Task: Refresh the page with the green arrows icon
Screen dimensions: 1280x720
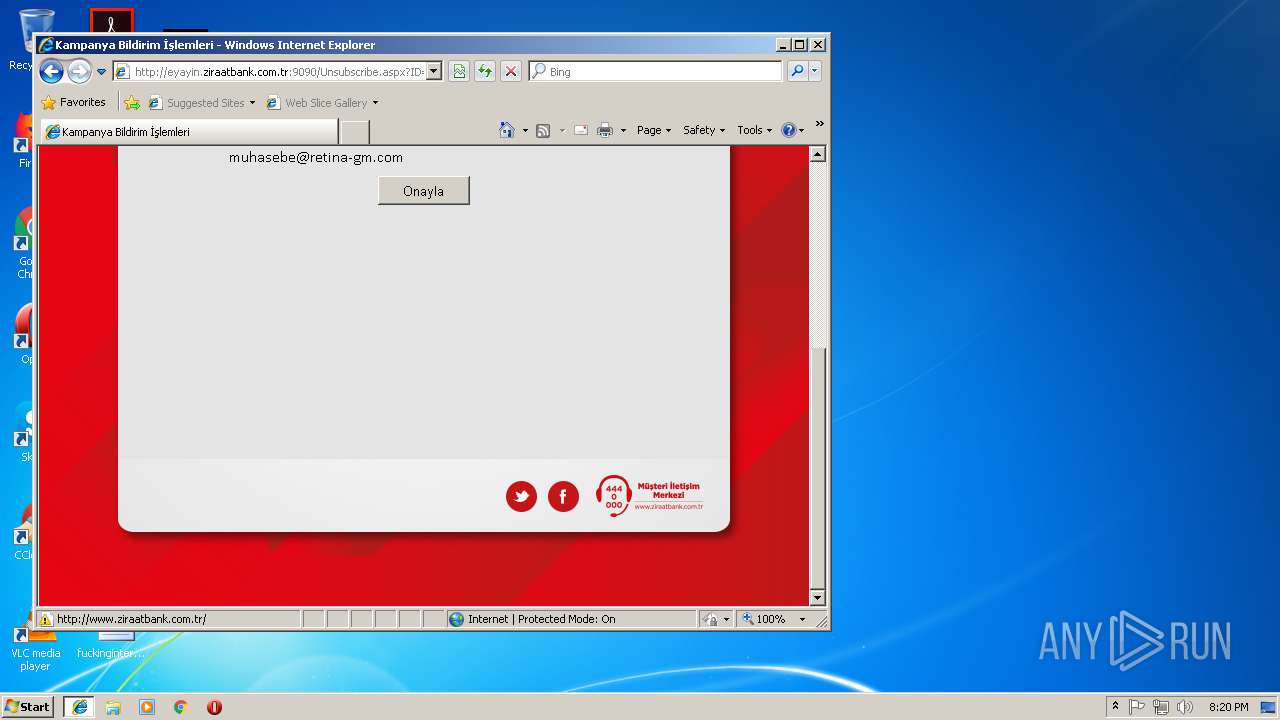Action: coord(485,71)
